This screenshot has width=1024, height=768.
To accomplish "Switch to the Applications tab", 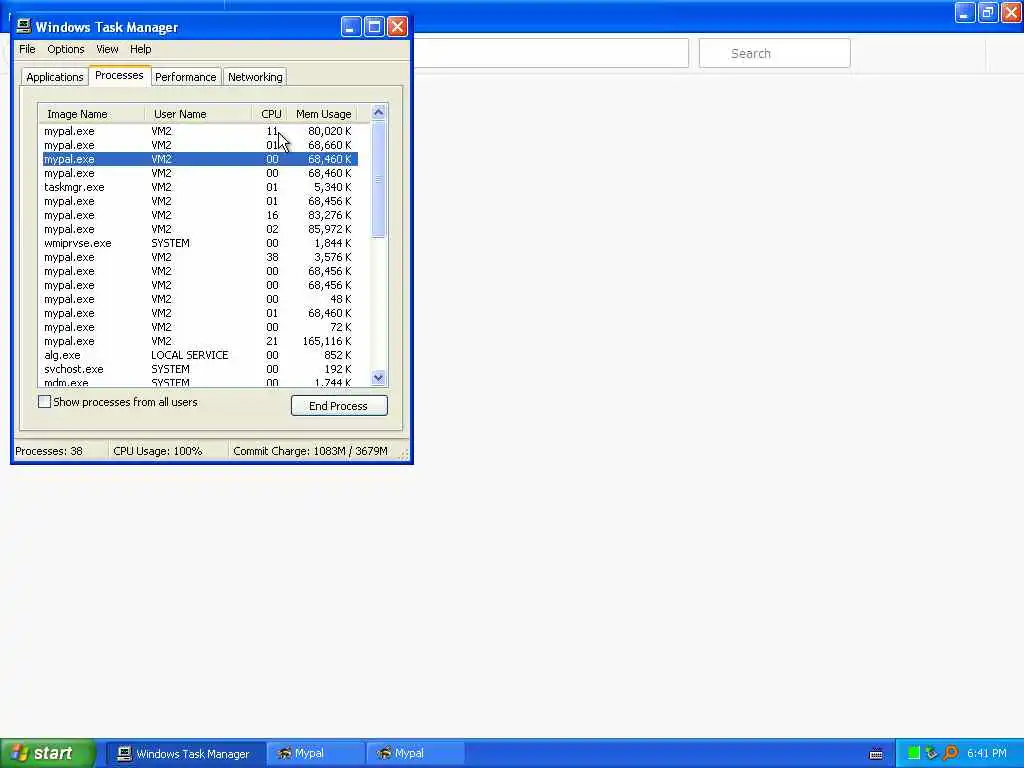I will (x=55, y=77).
